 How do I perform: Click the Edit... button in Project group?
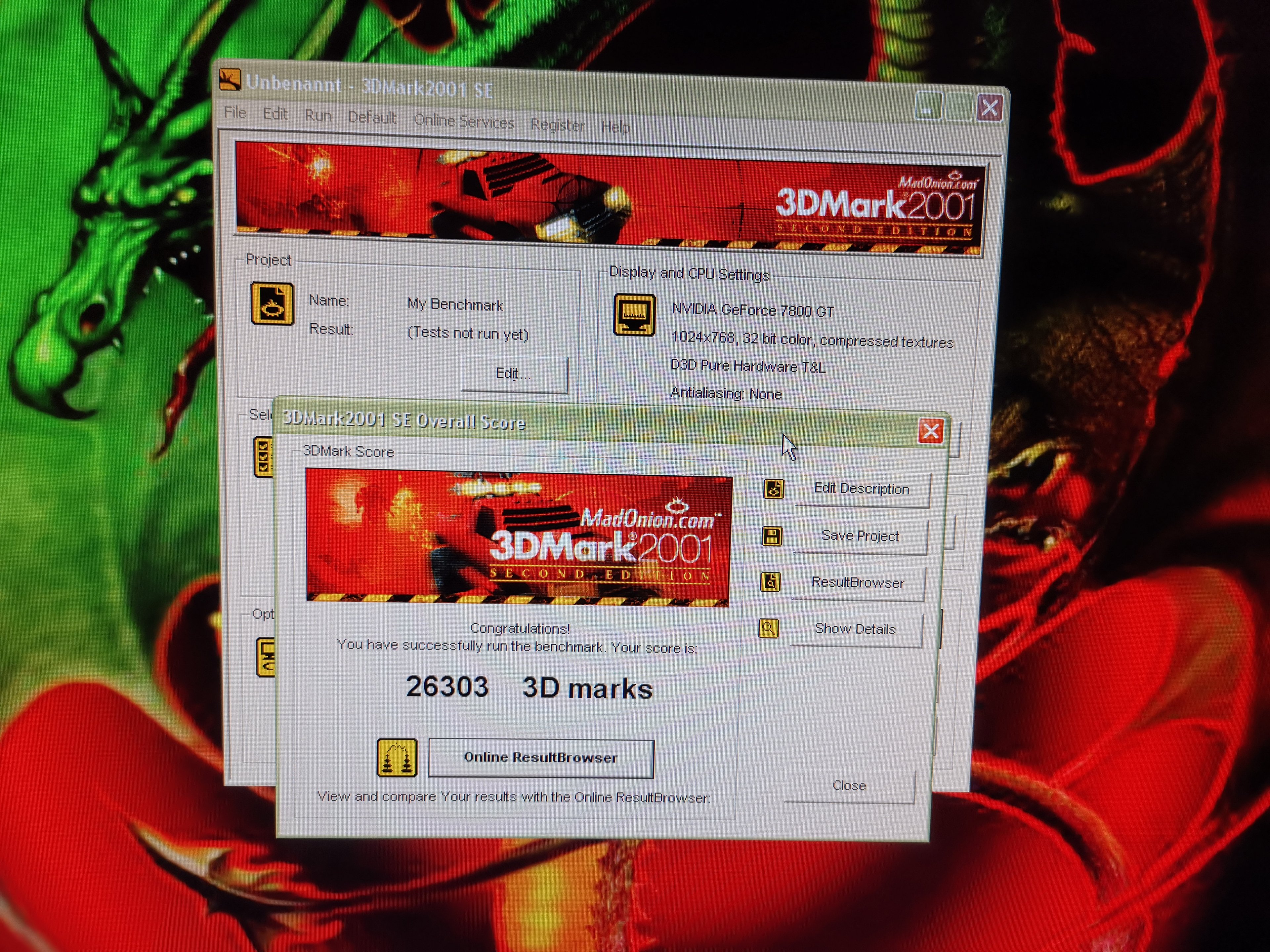[x=513, y=374]
